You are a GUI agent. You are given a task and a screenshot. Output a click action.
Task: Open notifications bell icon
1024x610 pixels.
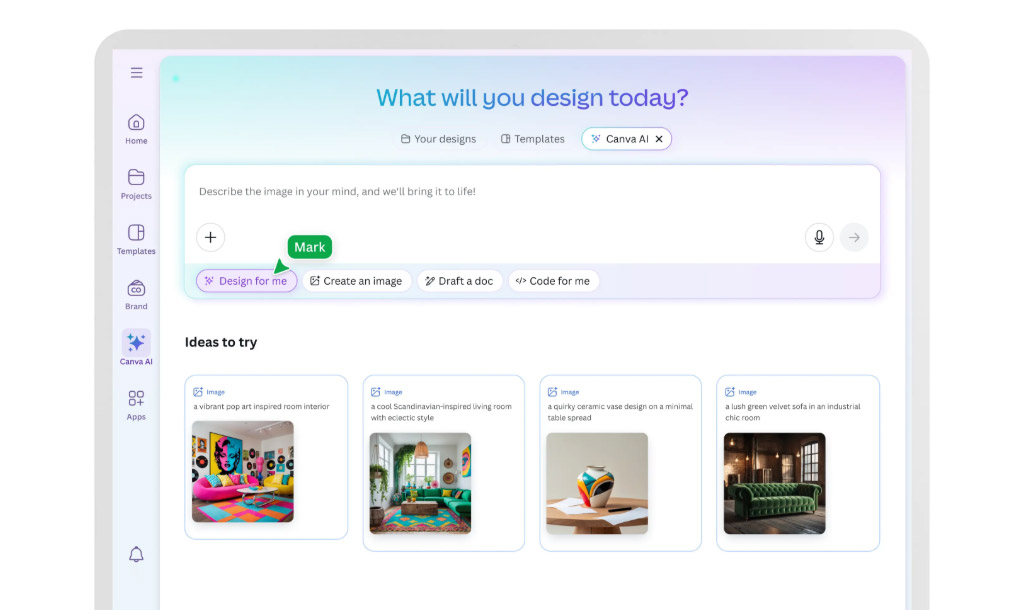pyautogui.click(x=136, y=554)
